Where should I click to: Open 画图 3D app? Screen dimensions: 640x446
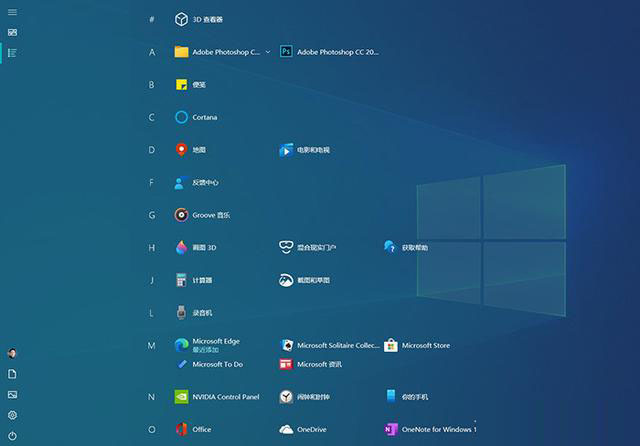click(196, 248)
